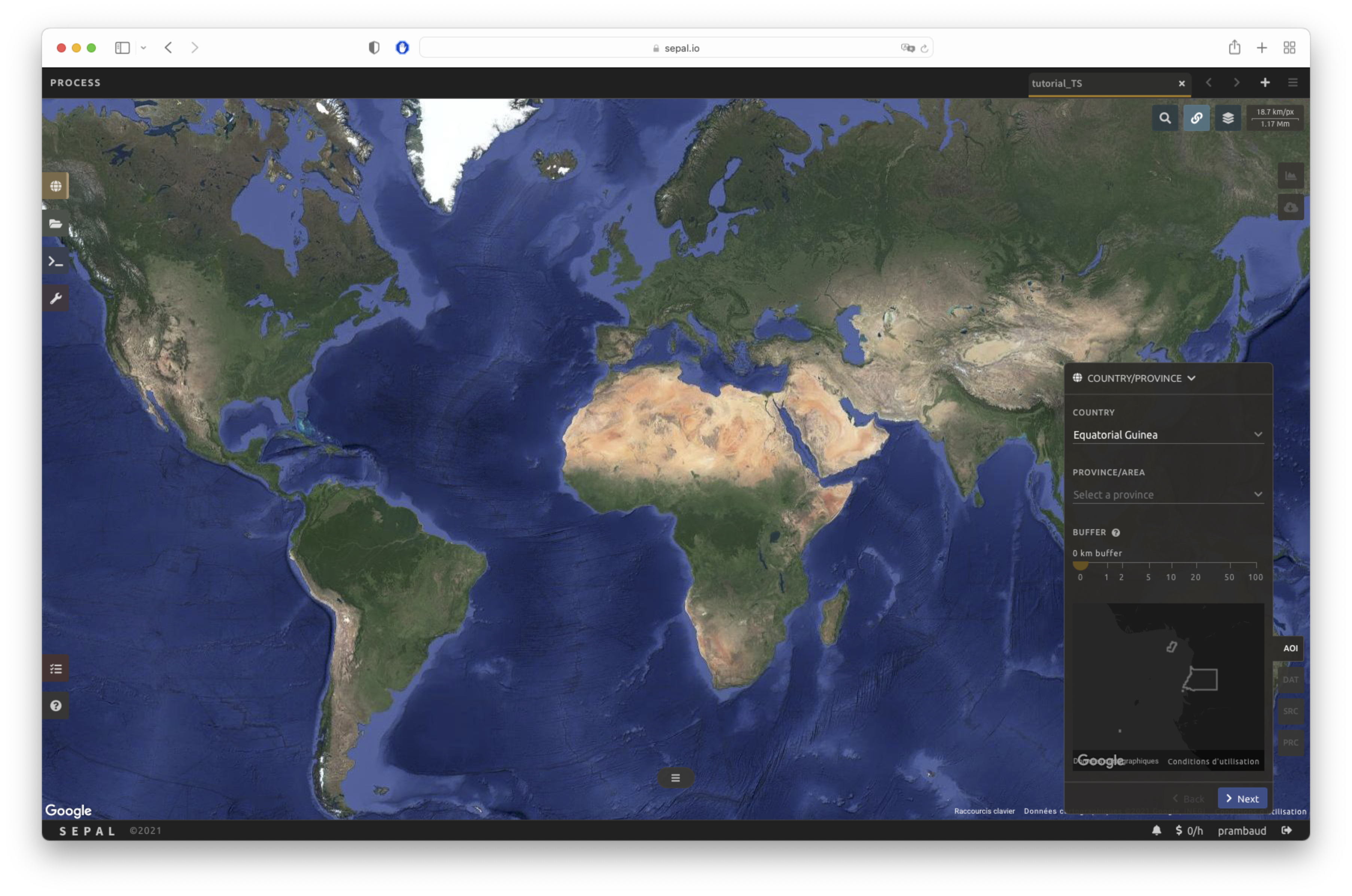Open the Apps wrench icon in sidebar
The height and width of the screenshot is (896, 1352).
[55, 298]
